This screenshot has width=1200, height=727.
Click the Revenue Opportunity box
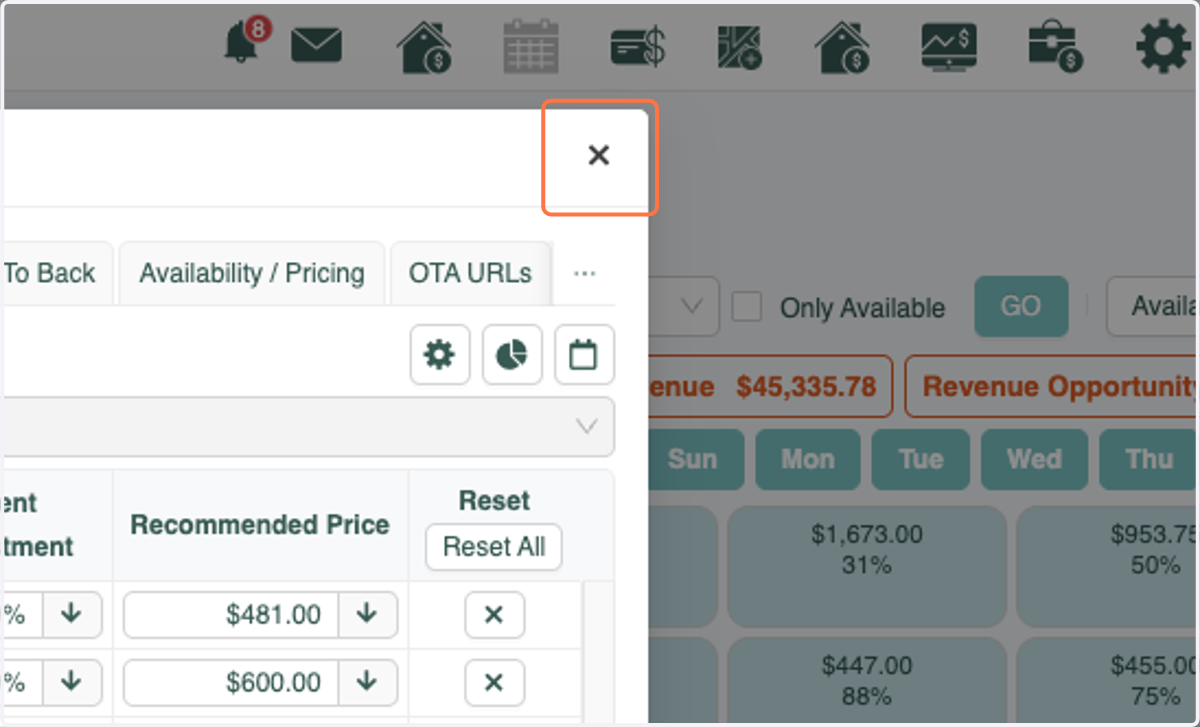[x=1052, y=386]
